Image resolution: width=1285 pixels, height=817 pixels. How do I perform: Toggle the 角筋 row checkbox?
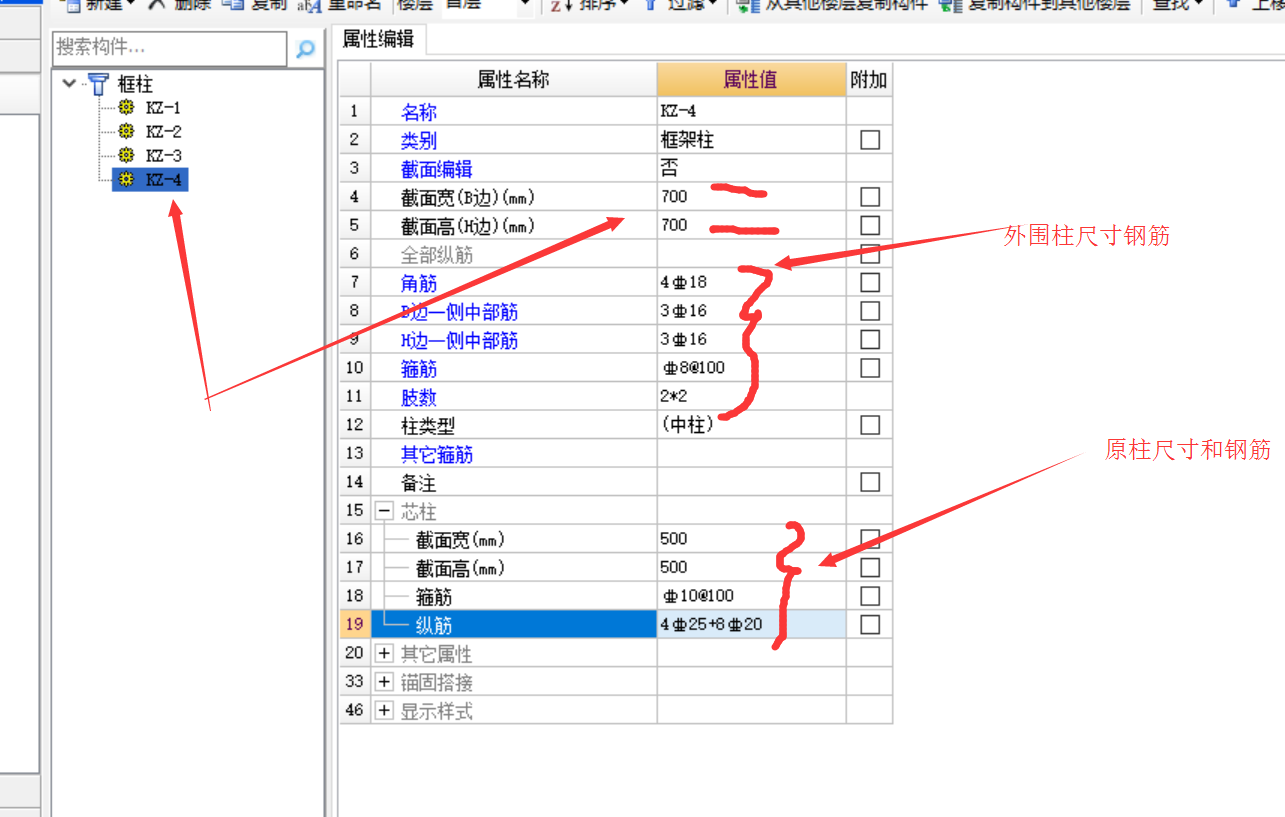point(870,283)
